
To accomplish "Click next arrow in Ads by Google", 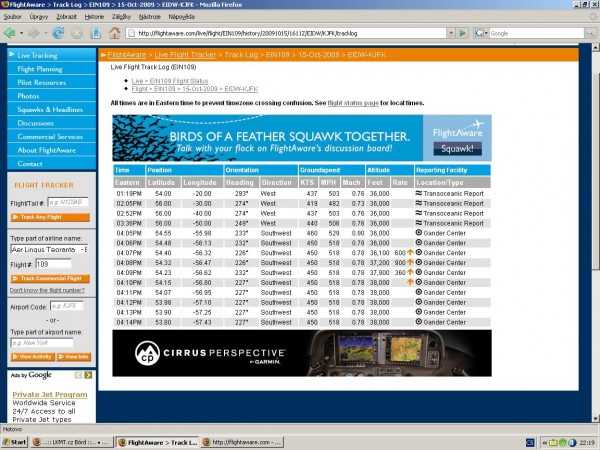I will tap(88, 375).
